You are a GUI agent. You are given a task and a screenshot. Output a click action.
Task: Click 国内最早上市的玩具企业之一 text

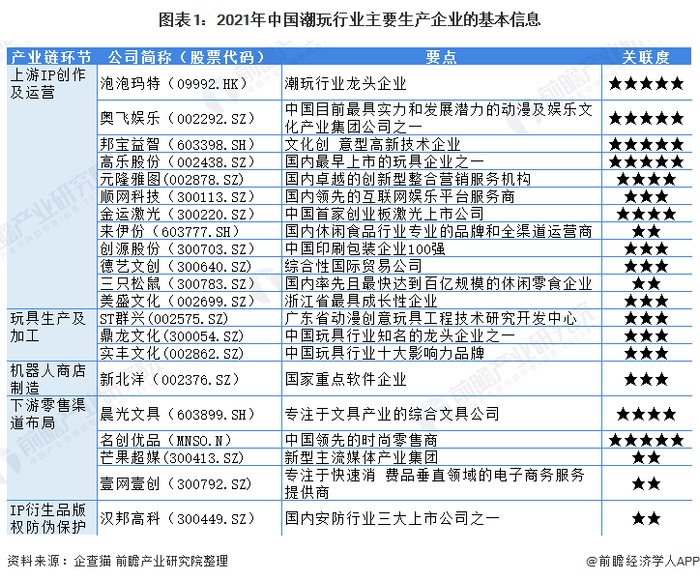384,162
